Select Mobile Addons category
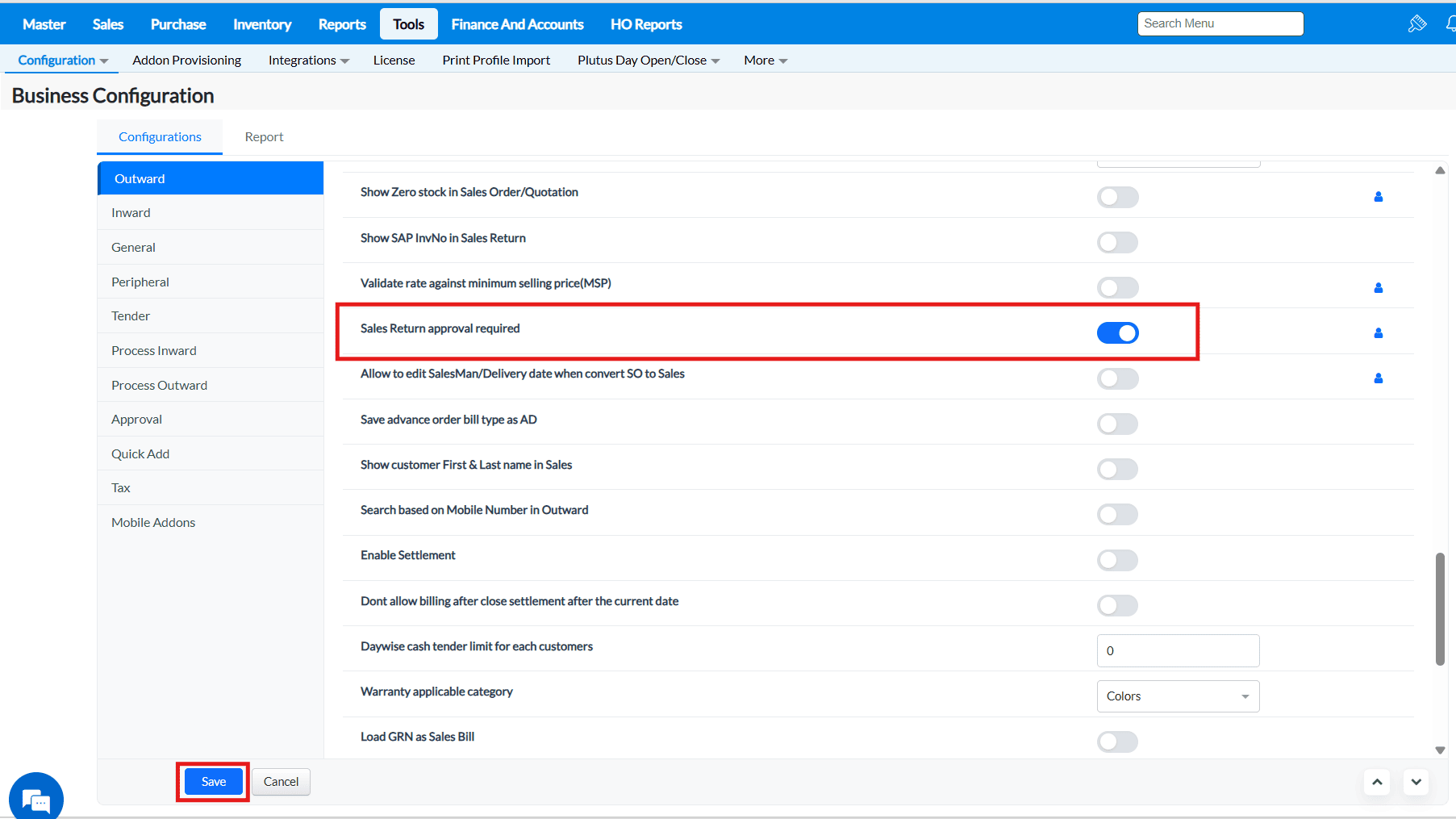Screen dimensions: 1456x819 [x=211, y=523]
